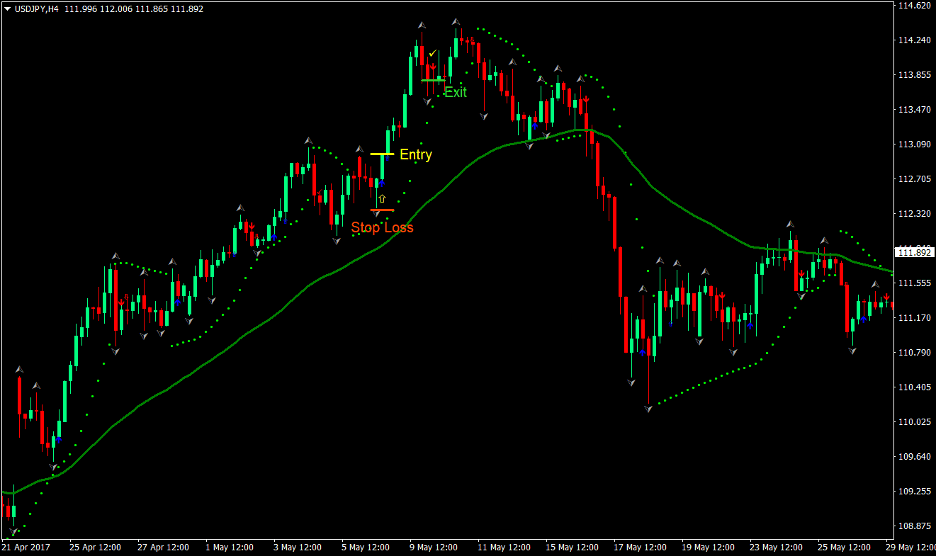This screenshot has height=556, width=936.
Task: Select the orange Stop Loss text label
Action: (x=382, y=227)
